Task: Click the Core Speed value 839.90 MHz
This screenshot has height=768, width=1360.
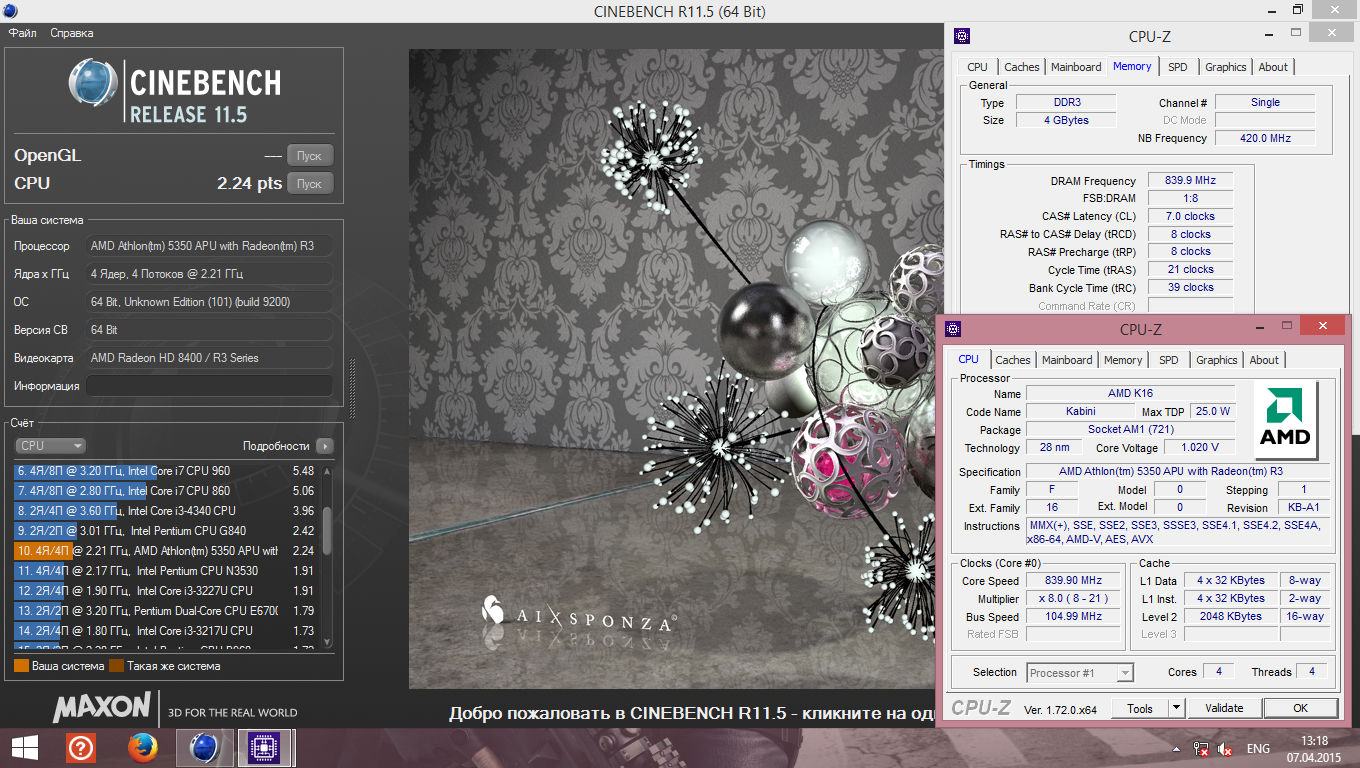Action: tap(1073, 581)
